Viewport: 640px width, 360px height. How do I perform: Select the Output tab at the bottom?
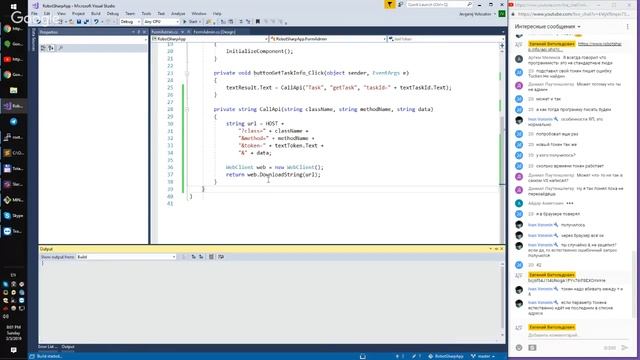coord(68,347)
